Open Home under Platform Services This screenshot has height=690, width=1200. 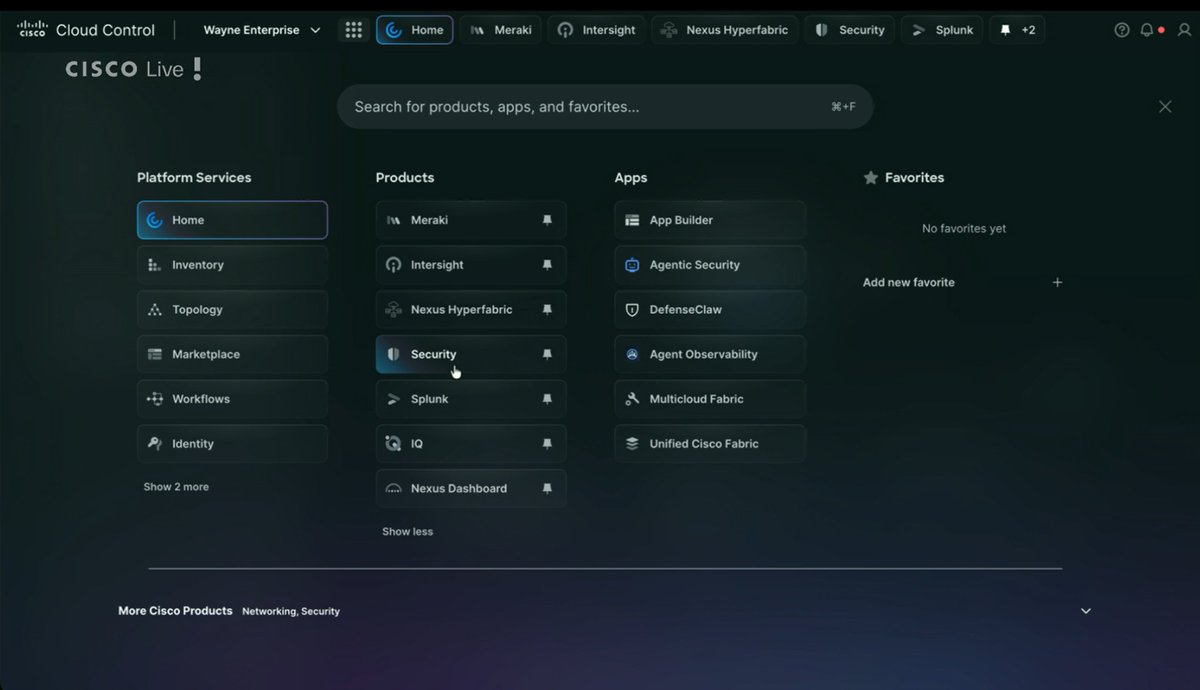[x=232, y=220]
